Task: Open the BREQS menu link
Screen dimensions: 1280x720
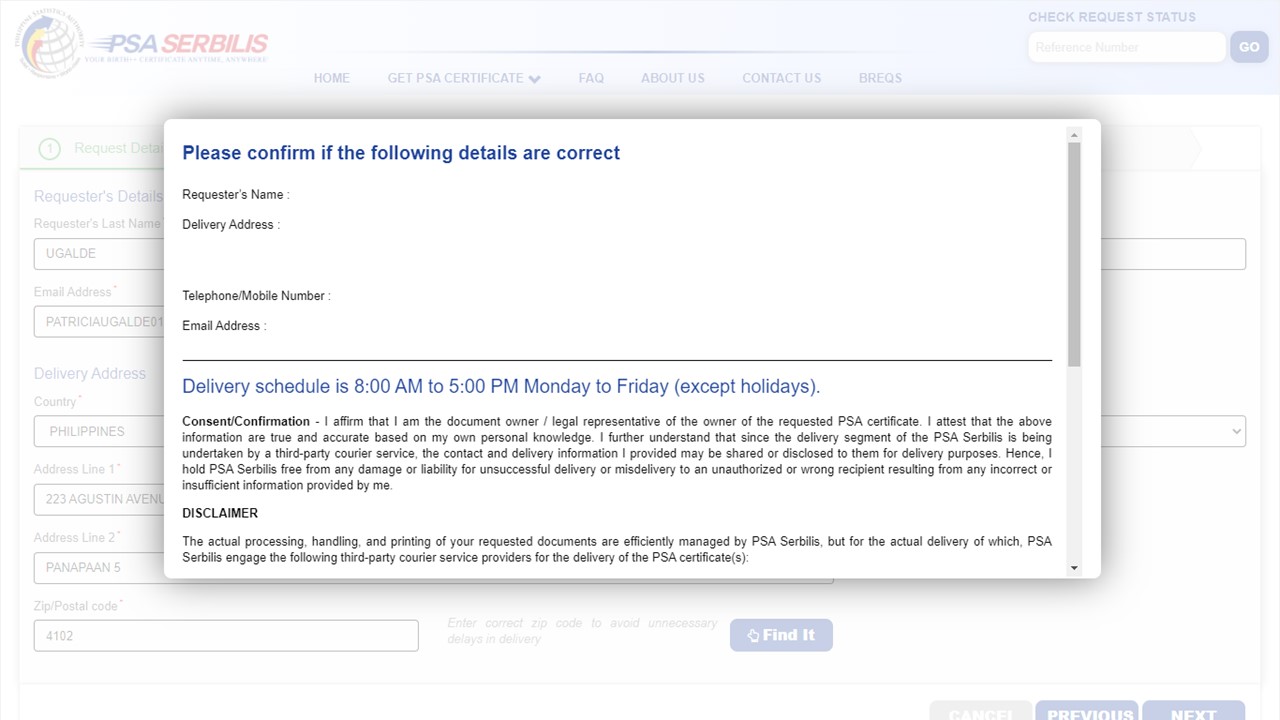Action: coord(880,78)
